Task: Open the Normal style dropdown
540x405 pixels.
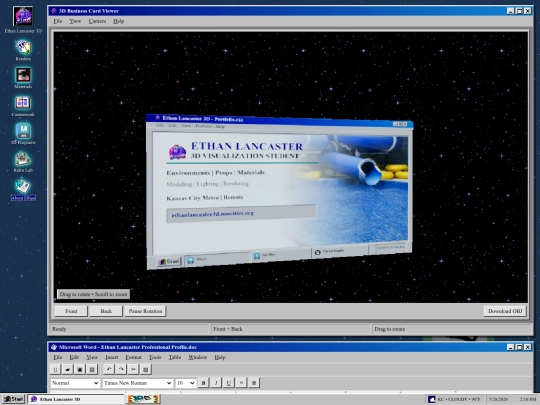Action: pyautogui.click(x=75, y=383)
